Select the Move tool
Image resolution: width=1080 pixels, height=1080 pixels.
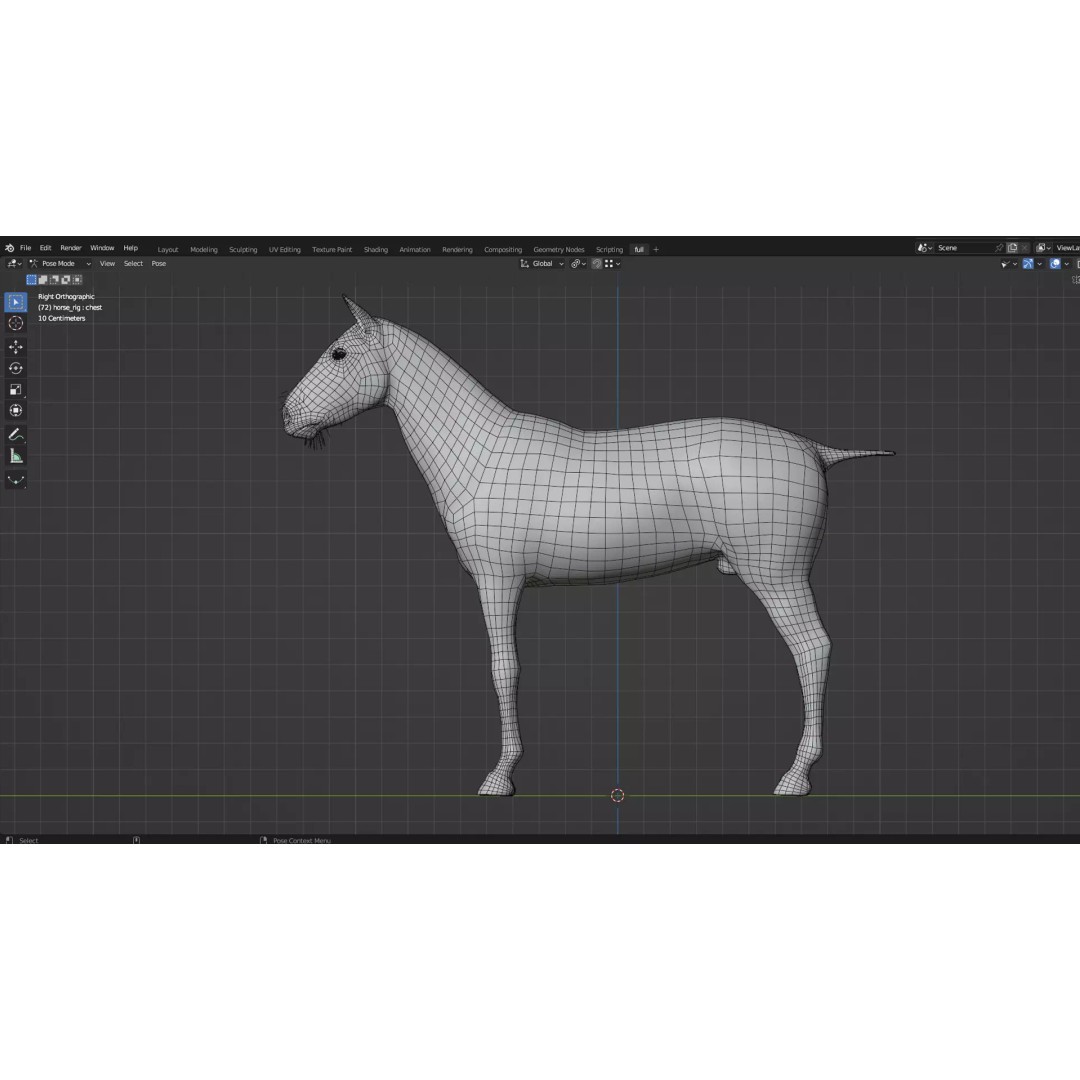[x=16, y=347]
